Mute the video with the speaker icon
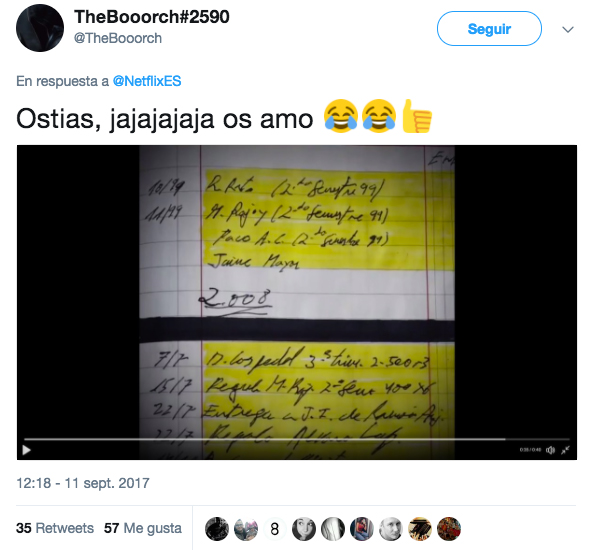 (551, 450)
